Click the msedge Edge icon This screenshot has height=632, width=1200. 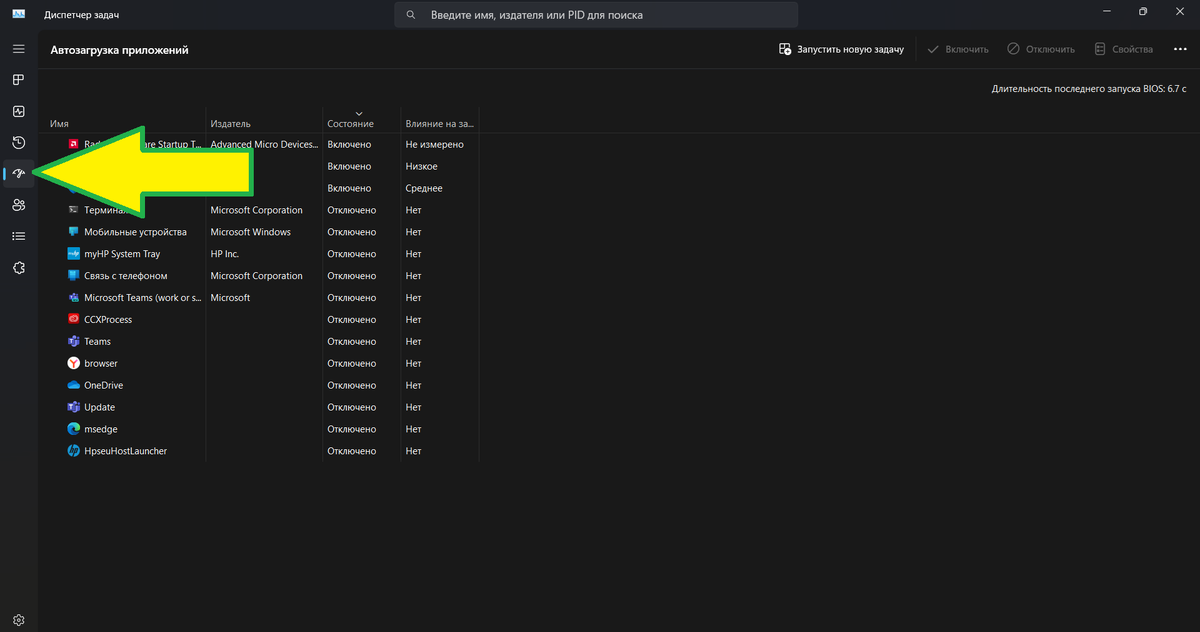click(74, 429)
